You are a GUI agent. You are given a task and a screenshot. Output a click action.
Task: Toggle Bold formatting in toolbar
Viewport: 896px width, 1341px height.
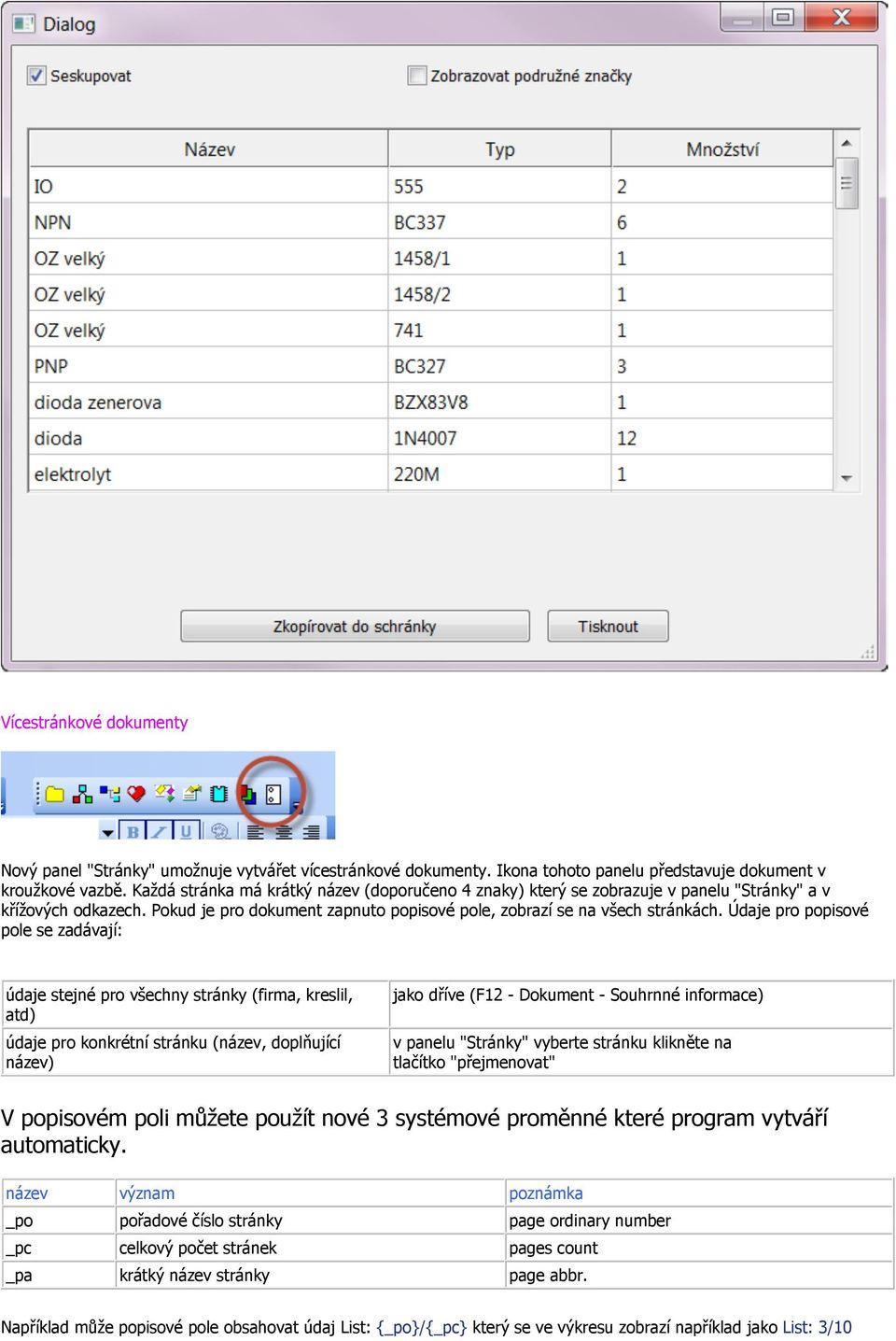tap(133, 830)
